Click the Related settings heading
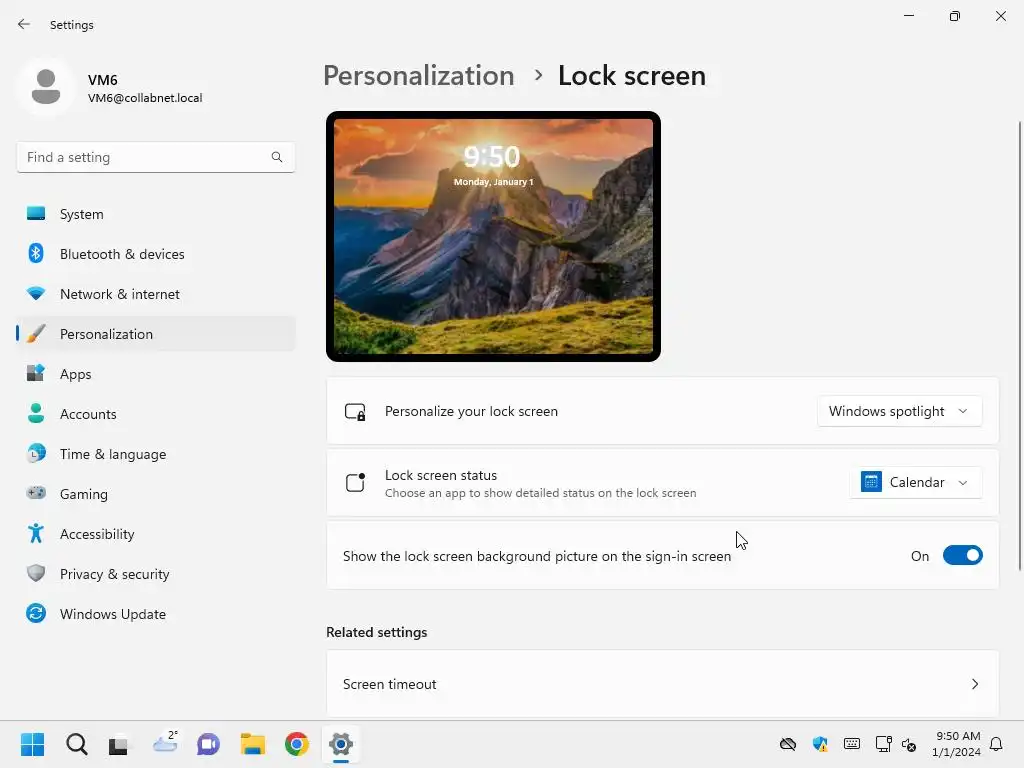This screenshot has width=1024, height=768. 377,632
